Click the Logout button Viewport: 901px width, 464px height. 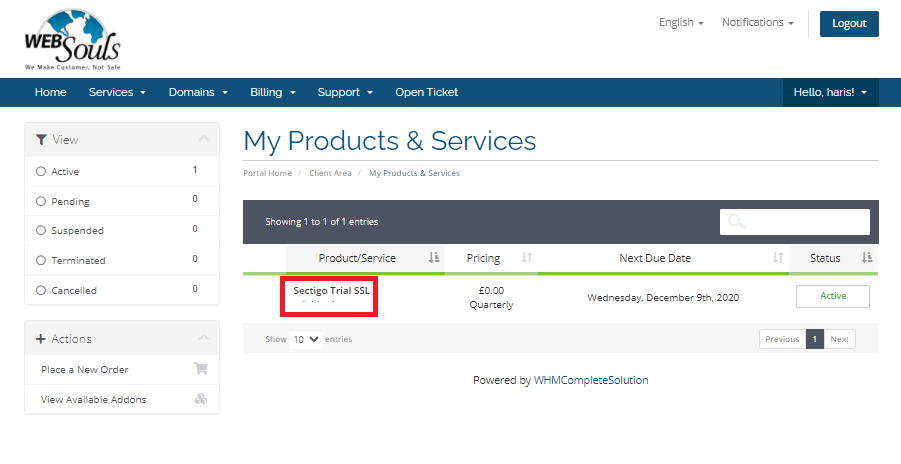click(848, 24)
